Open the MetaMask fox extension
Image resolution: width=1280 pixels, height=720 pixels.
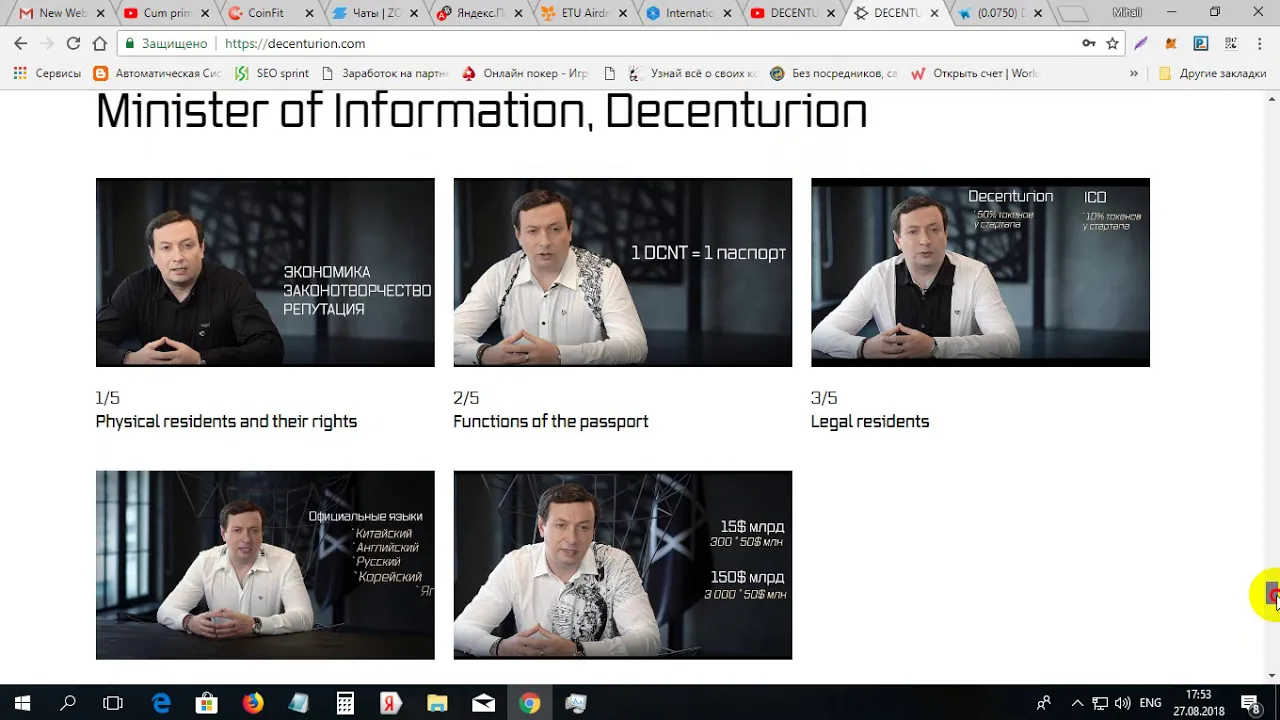click(1171, 44)
